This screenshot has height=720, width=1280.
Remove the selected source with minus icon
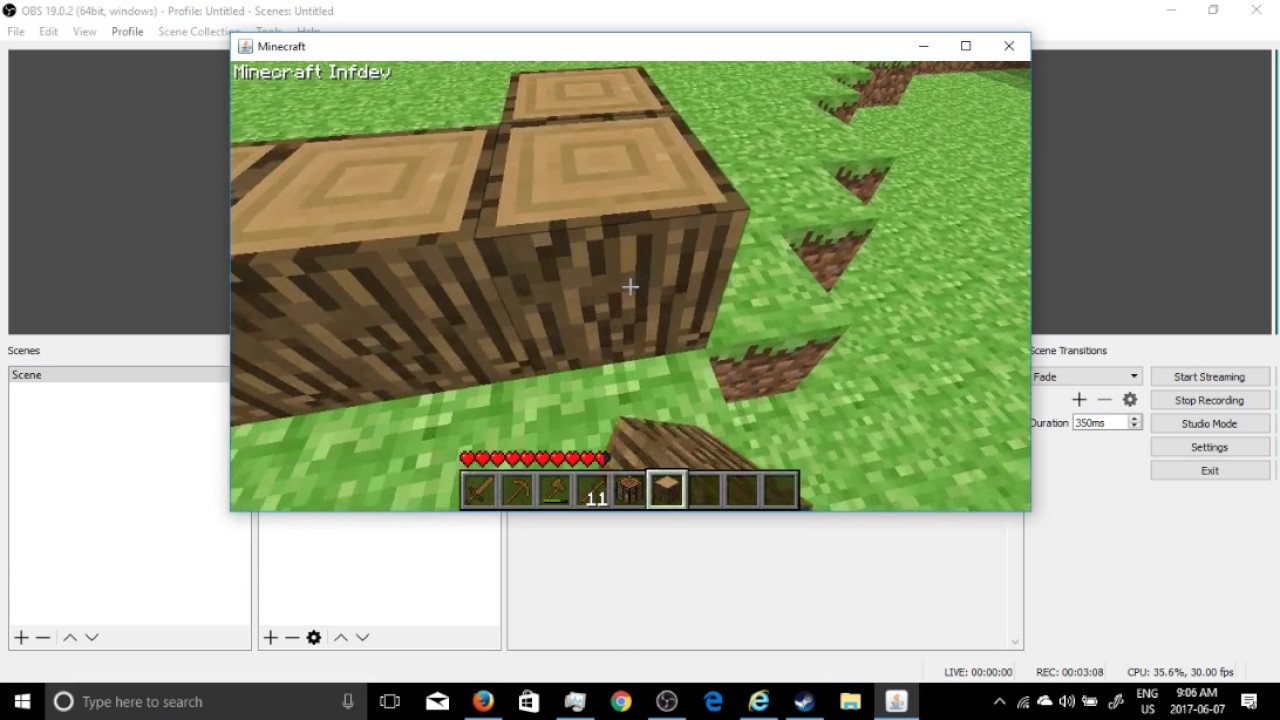coord(292,637)
